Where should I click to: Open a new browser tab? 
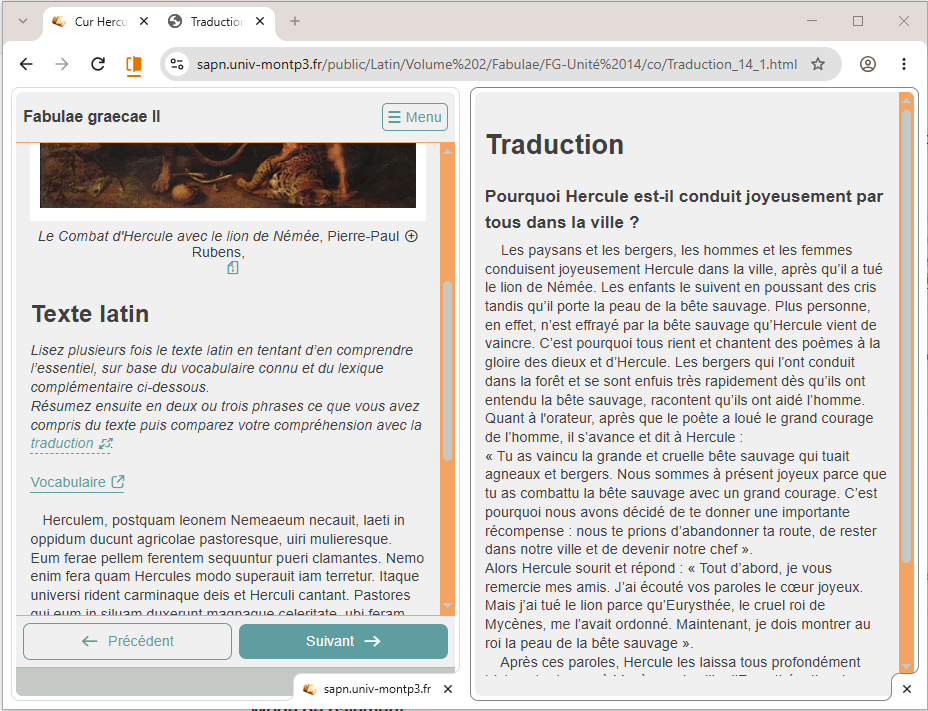point(295,21)
